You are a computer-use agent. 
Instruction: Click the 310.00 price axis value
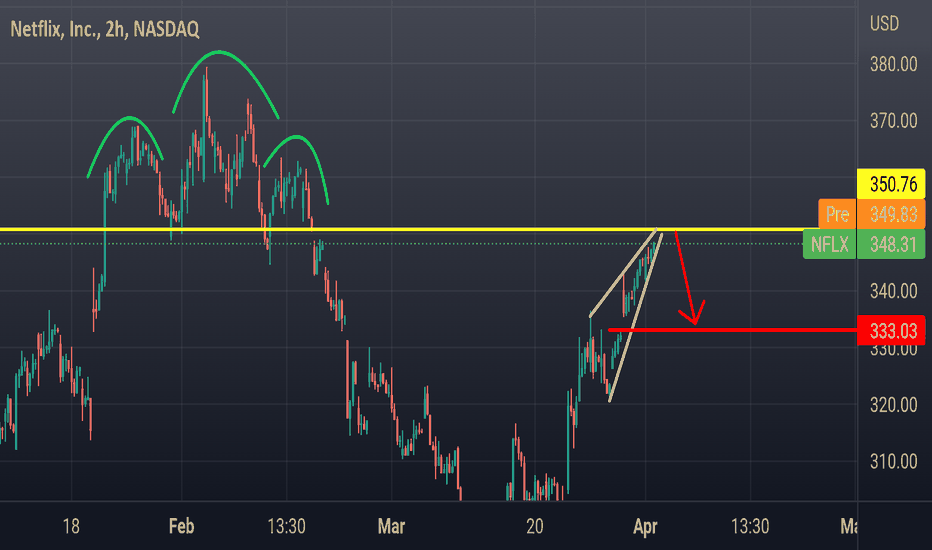pyautogui.click(x=893, y=461)
